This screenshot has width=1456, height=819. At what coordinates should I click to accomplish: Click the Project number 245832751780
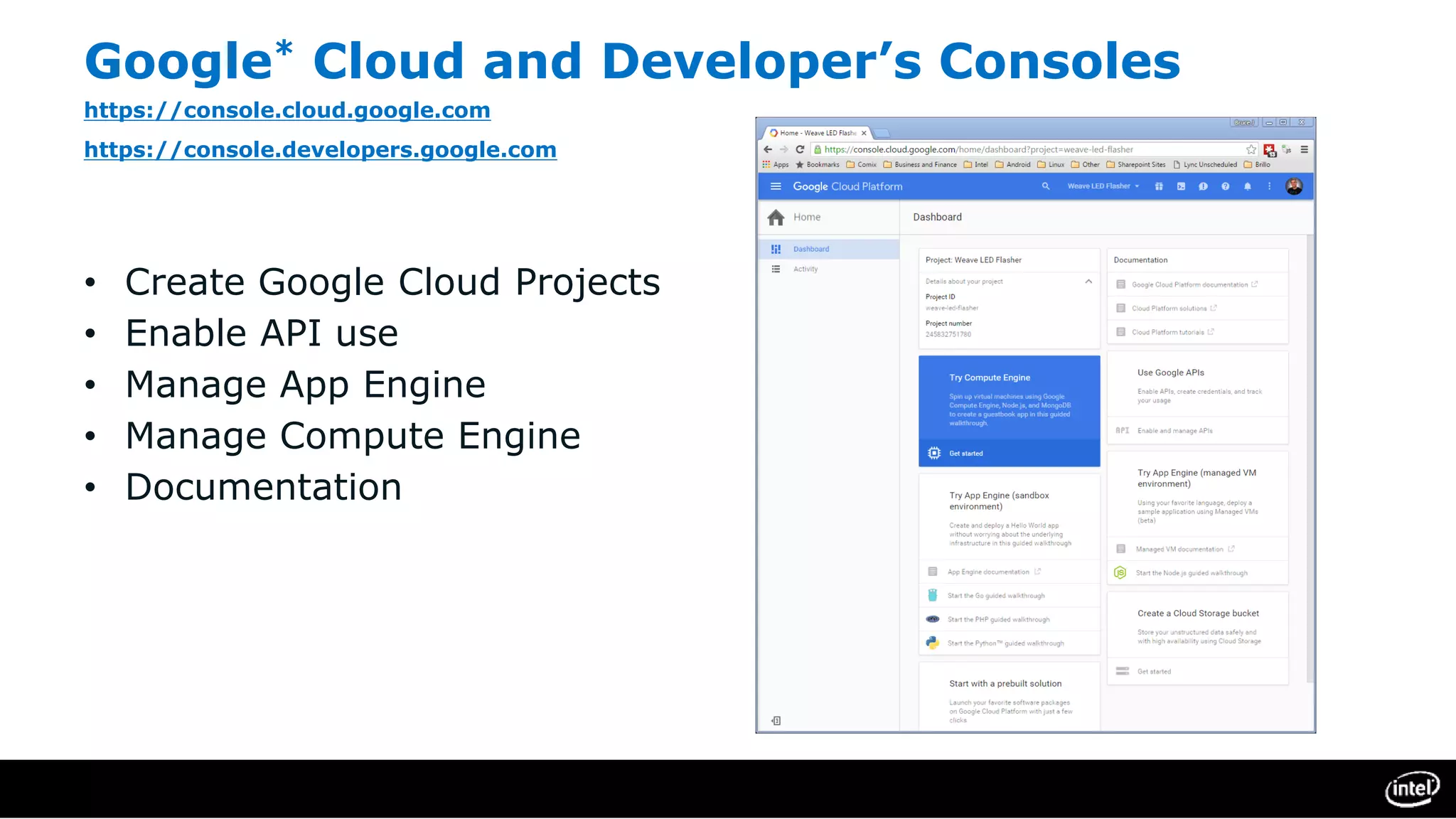948,334
